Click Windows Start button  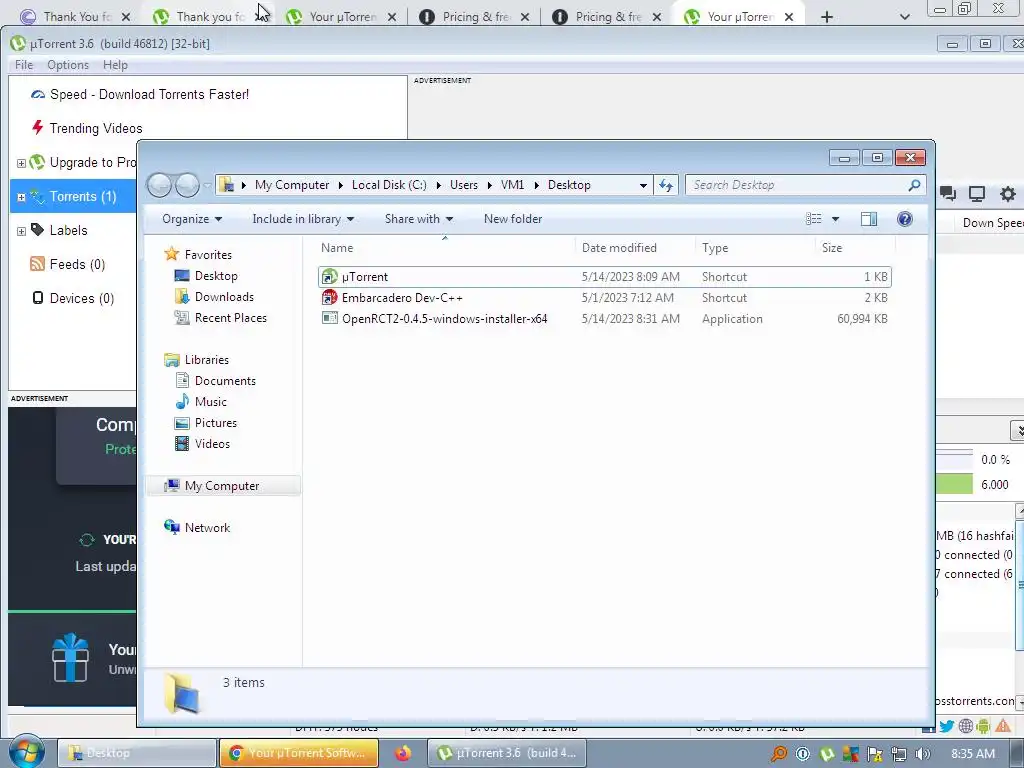point(26,753)
